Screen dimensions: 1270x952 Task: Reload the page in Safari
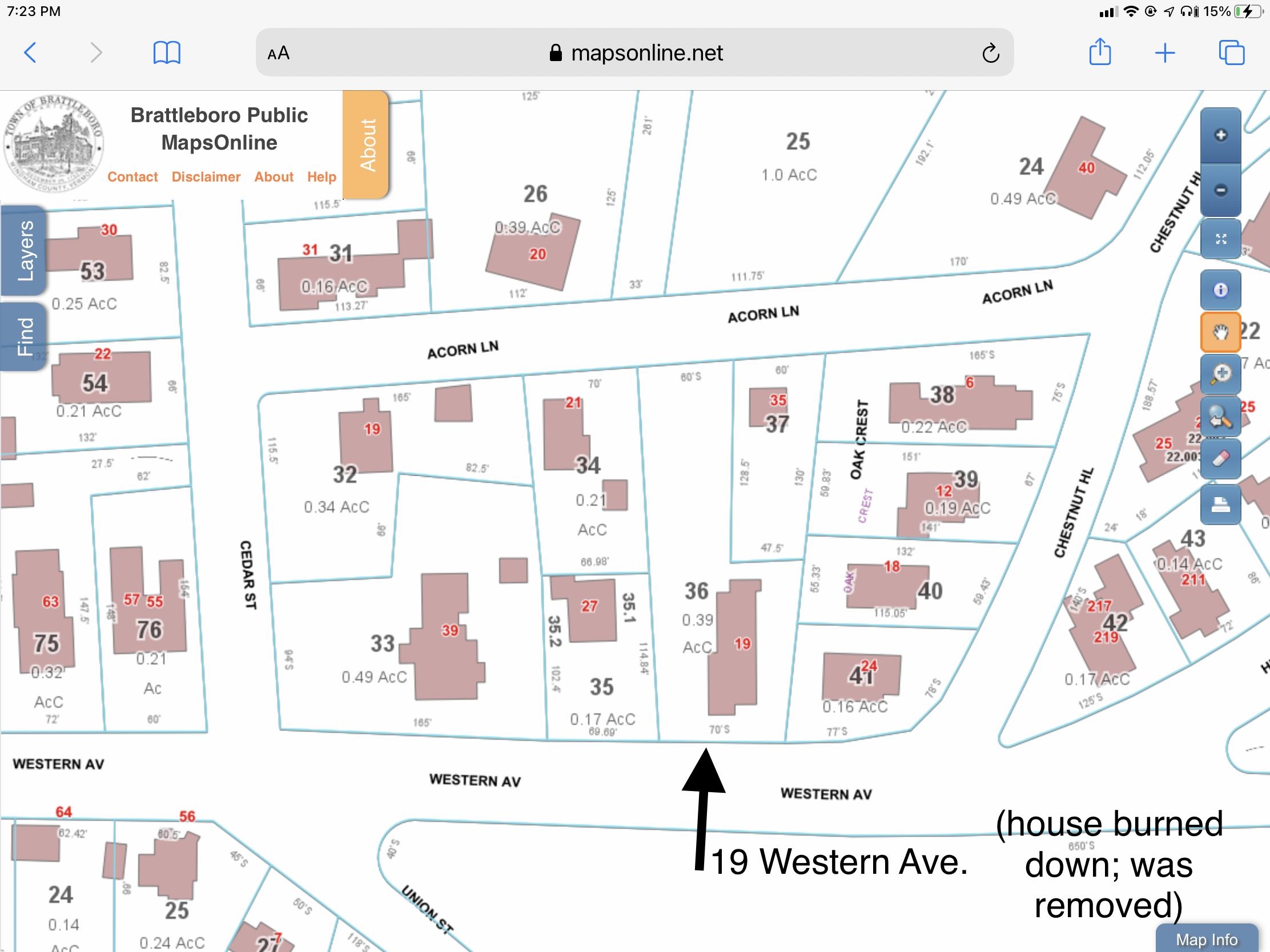990,54
